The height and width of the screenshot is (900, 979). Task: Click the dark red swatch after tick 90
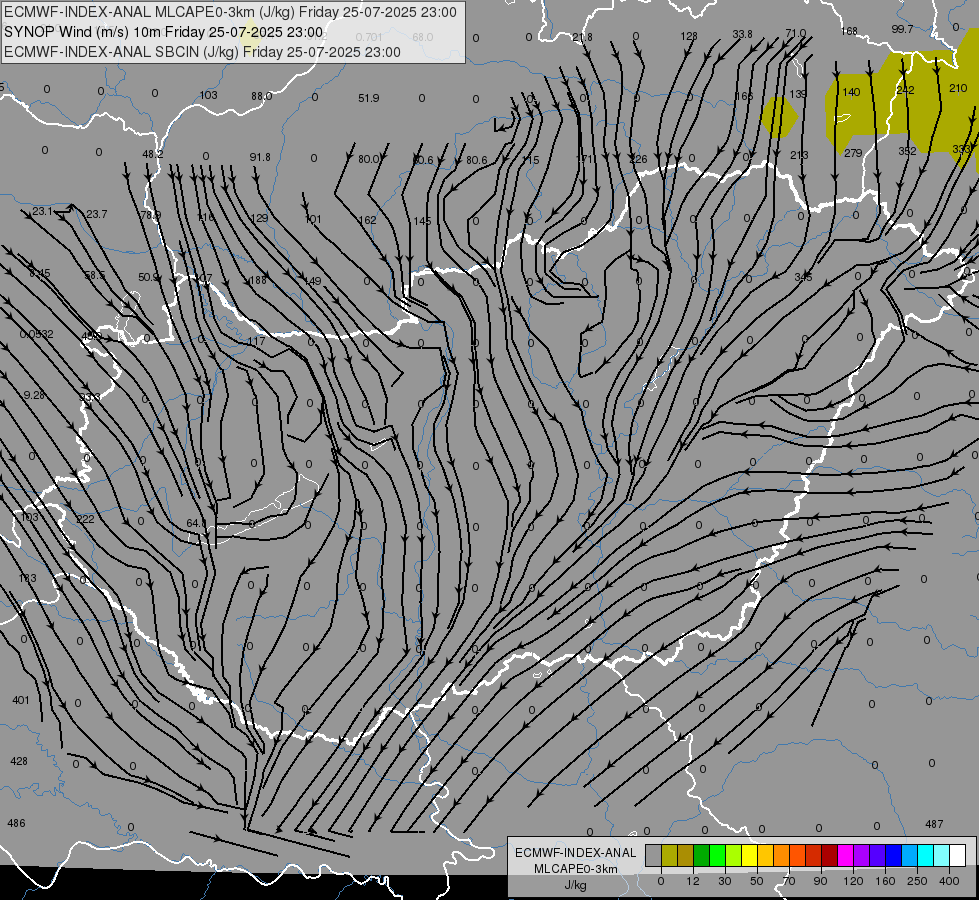[x=829, y=855]
